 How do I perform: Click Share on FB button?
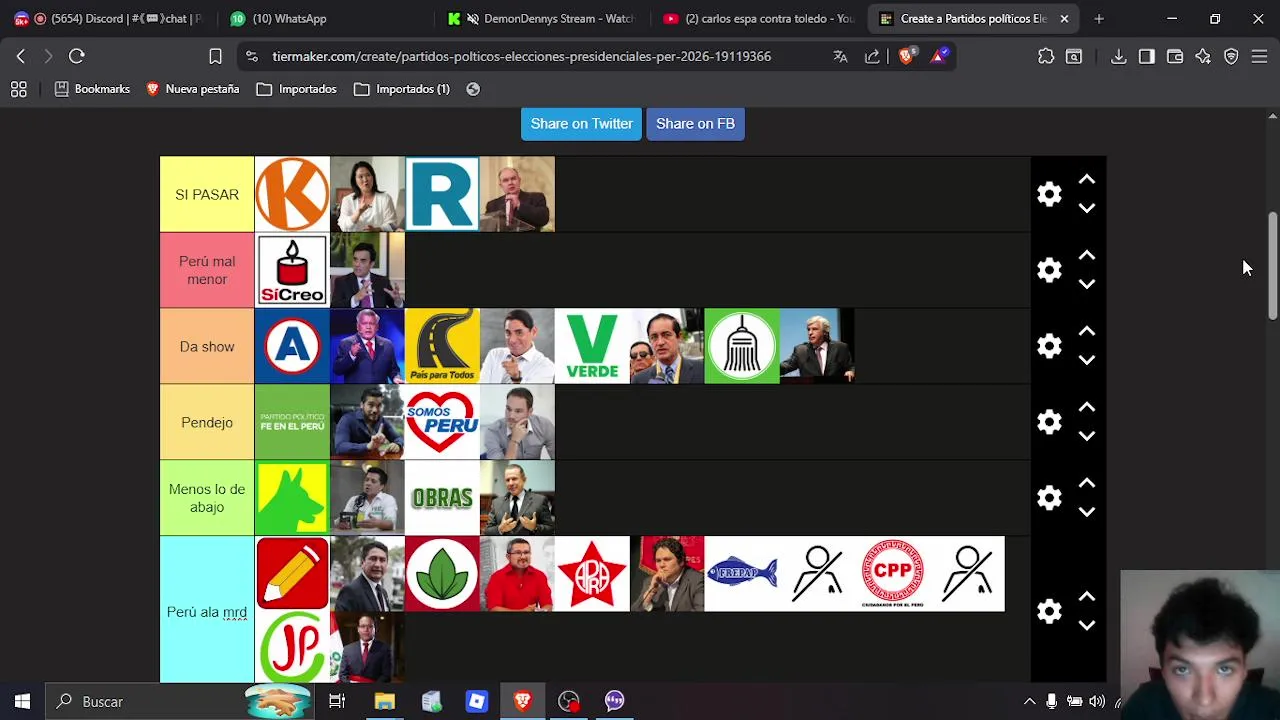click(x=695, y=123)
